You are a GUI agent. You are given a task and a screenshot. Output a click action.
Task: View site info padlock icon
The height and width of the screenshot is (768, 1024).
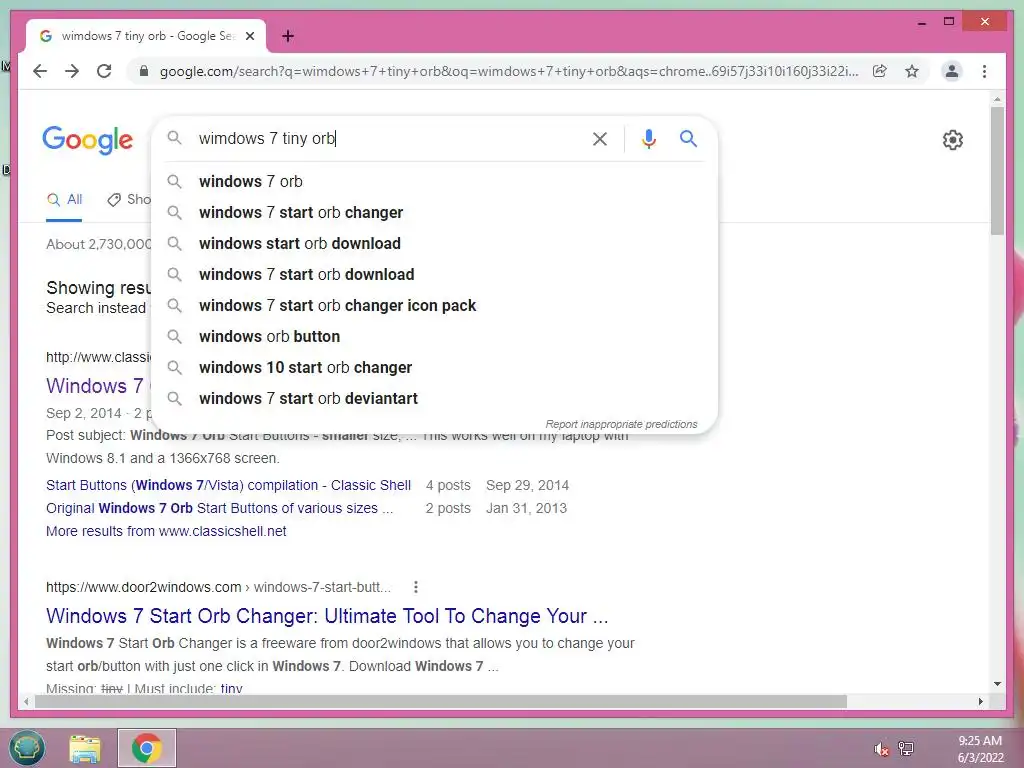(144, 71)
